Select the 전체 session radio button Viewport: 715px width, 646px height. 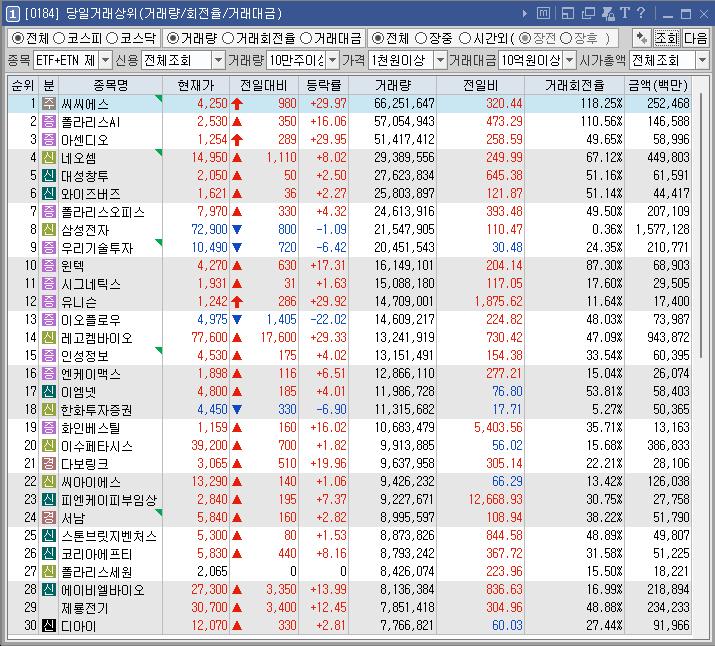[x=378, y=38]
